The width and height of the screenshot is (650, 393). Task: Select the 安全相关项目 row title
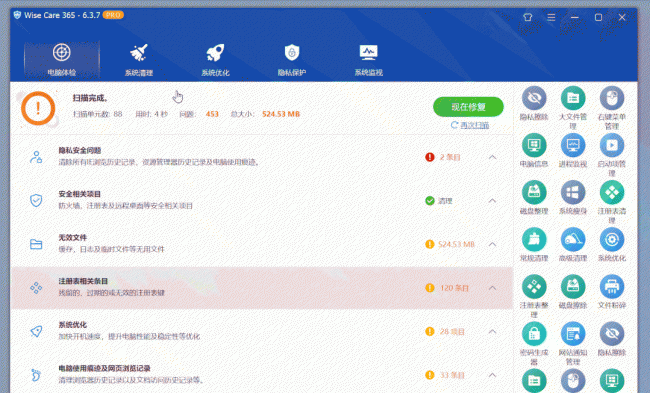80,194
